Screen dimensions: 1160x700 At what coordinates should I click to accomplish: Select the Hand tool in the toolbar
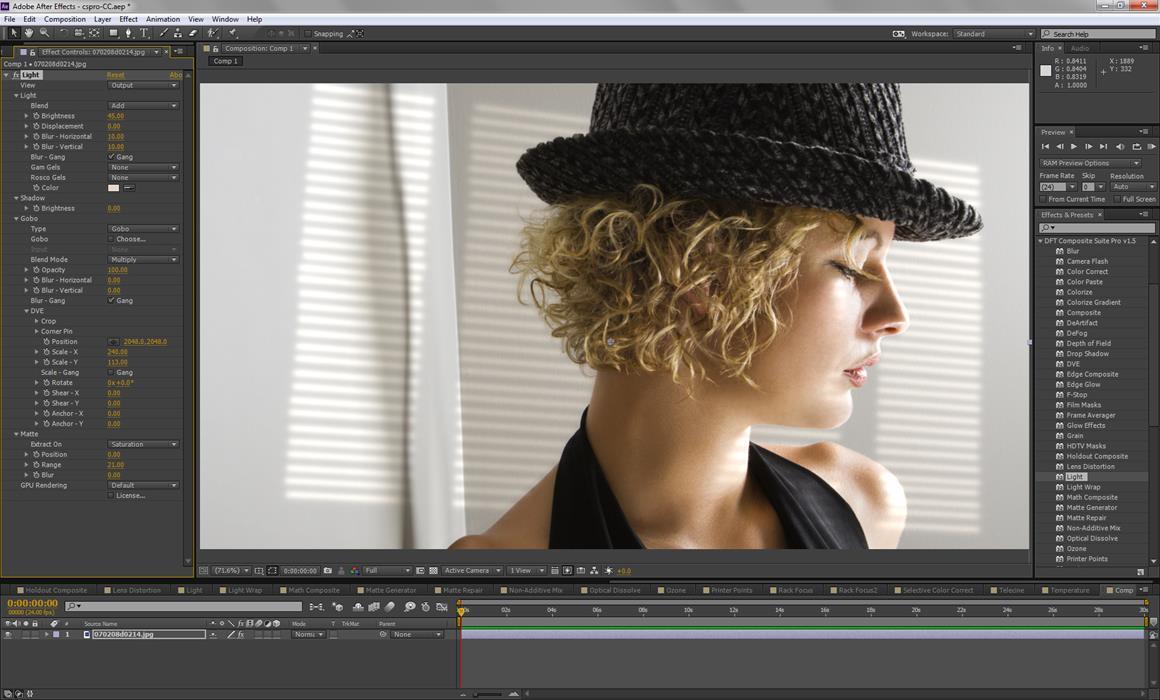click(28, 33)
